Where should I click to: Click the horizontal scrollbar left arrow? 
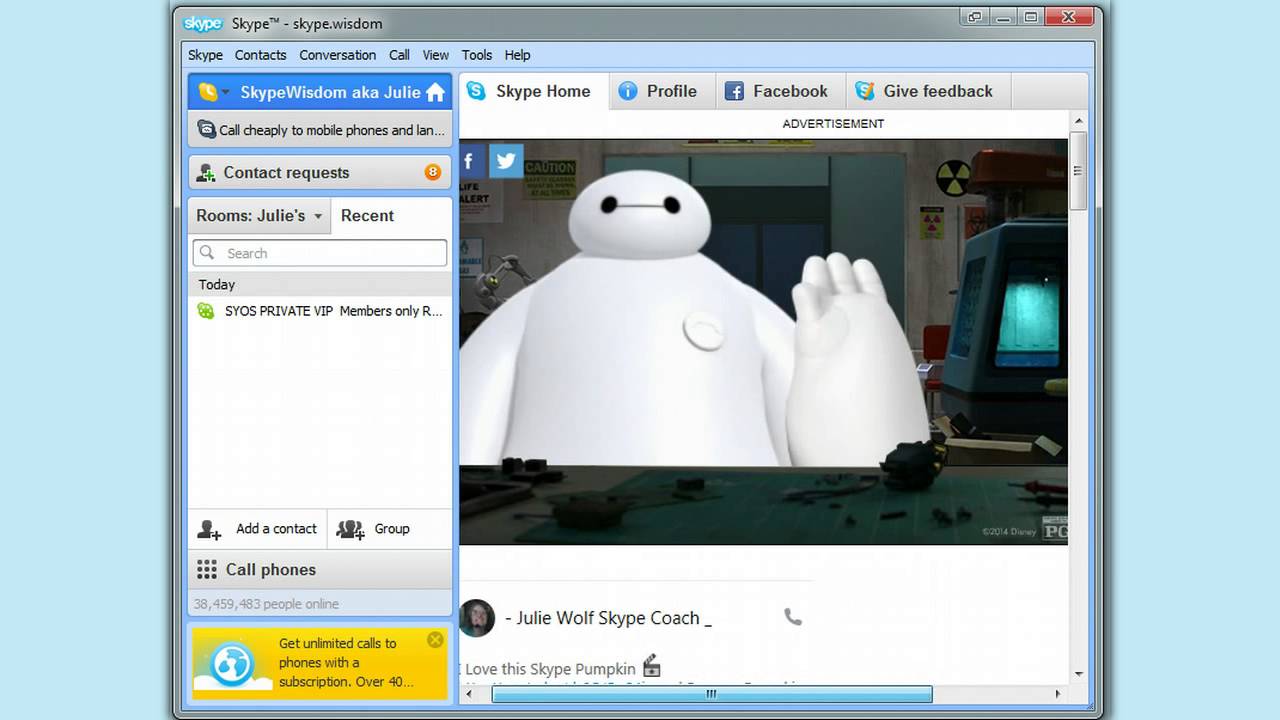pyautogui.click(x=471, y=694)
